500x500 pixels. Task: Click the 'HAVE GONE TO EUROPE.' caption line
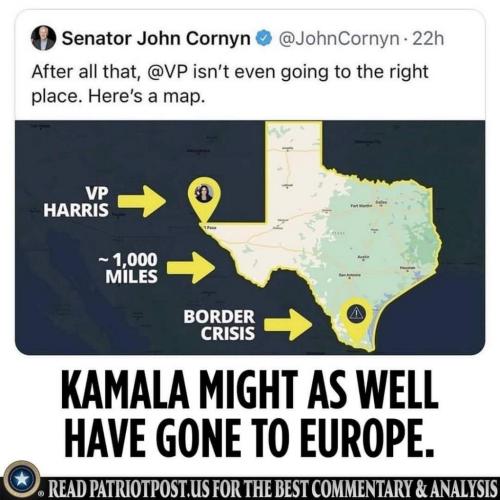click(x=251, y=437)
